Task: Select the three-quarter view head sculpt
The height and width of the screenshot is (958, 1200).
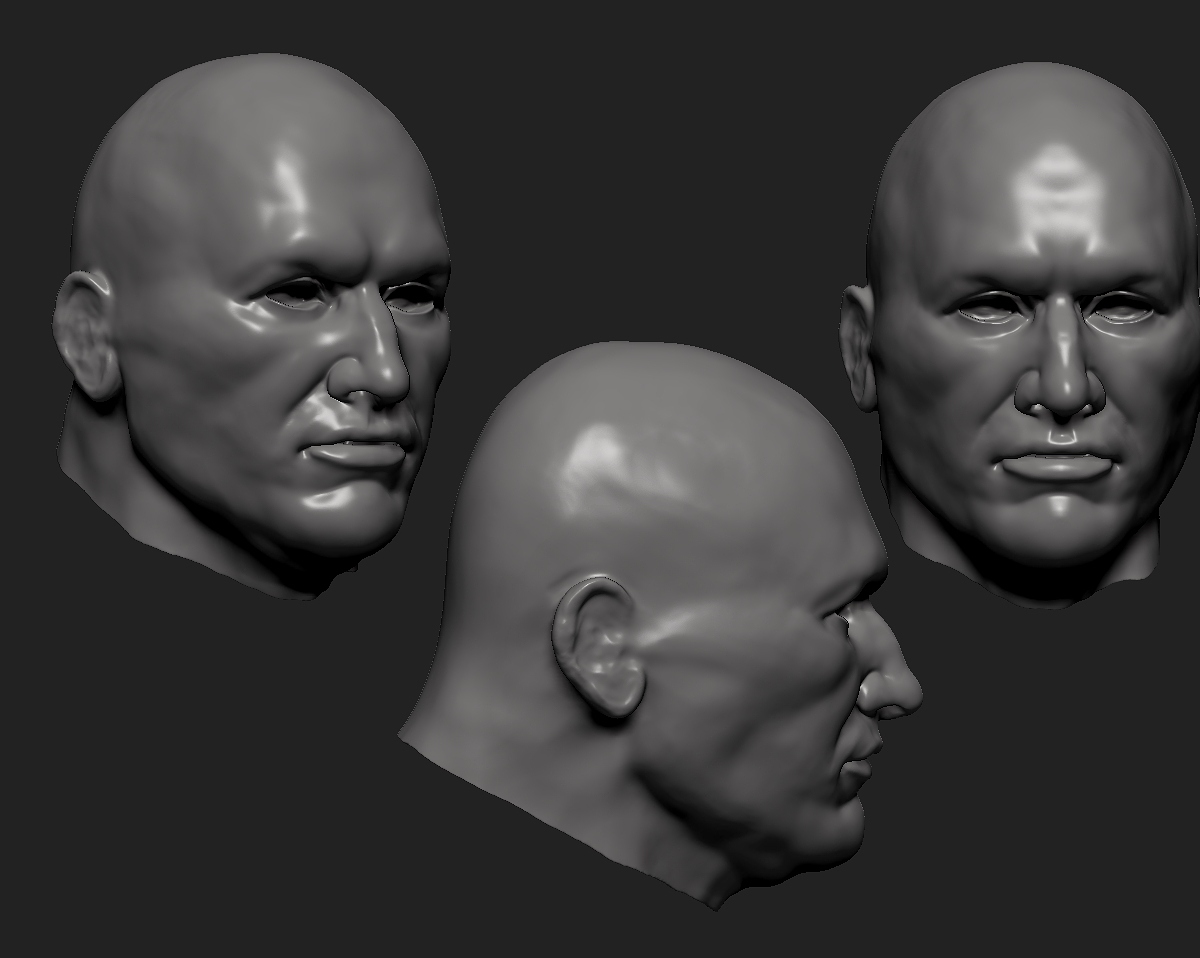Action: 252,325
